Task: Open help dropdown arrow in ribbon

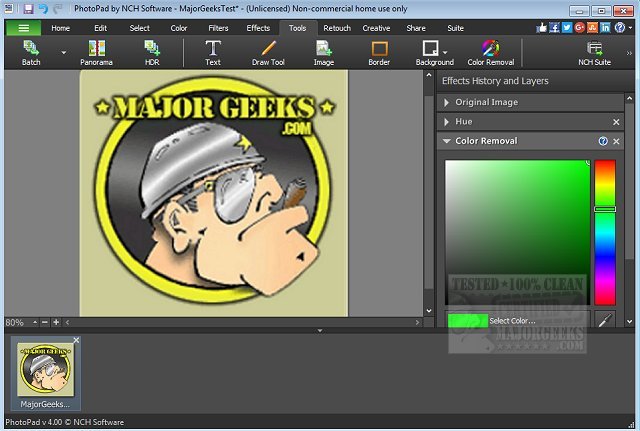Action: point(630,28)
